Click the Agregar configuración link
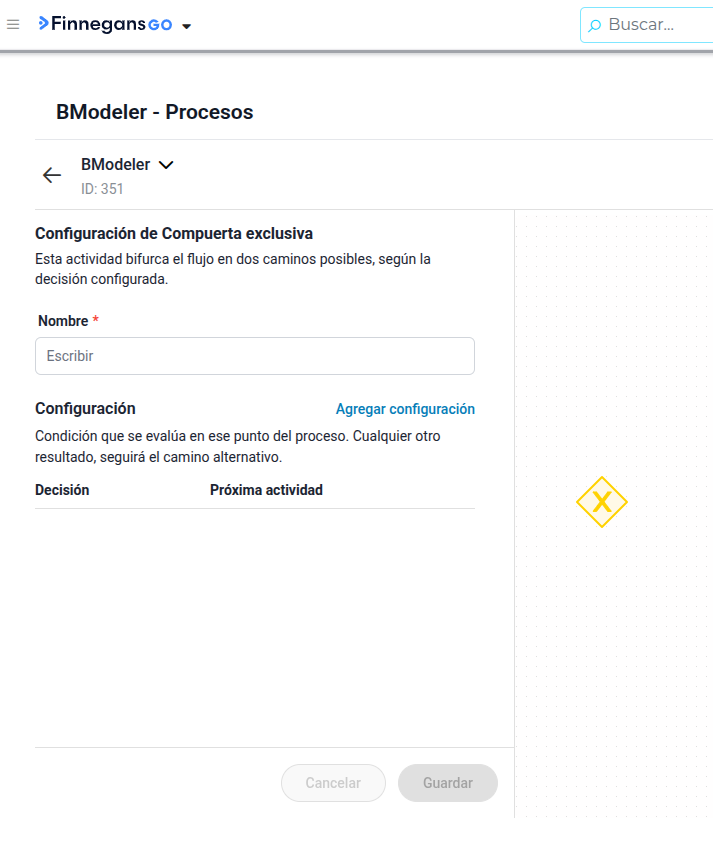The width and height of the screenshot is (713, 863). (405, 409)
